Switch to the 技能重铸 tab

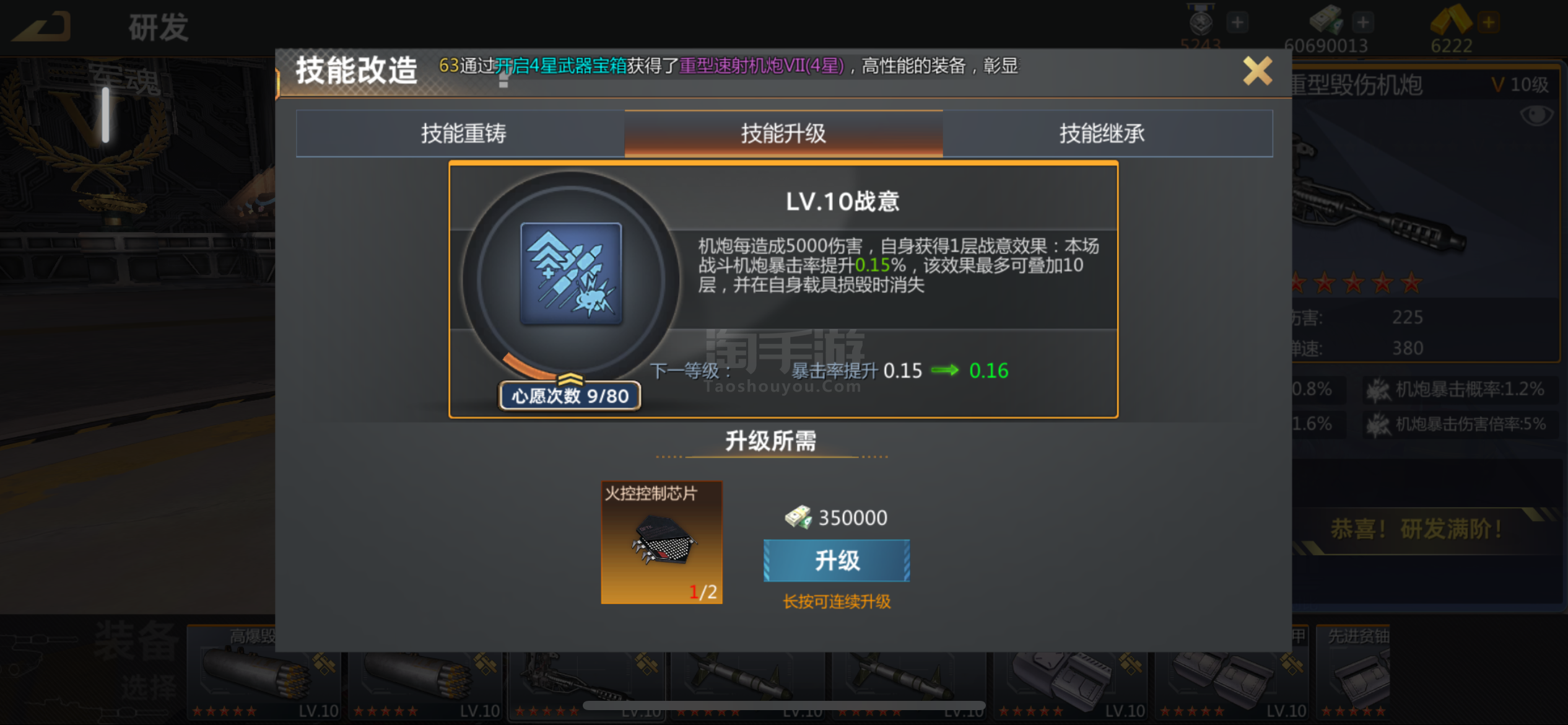click(x=463, y=133)
